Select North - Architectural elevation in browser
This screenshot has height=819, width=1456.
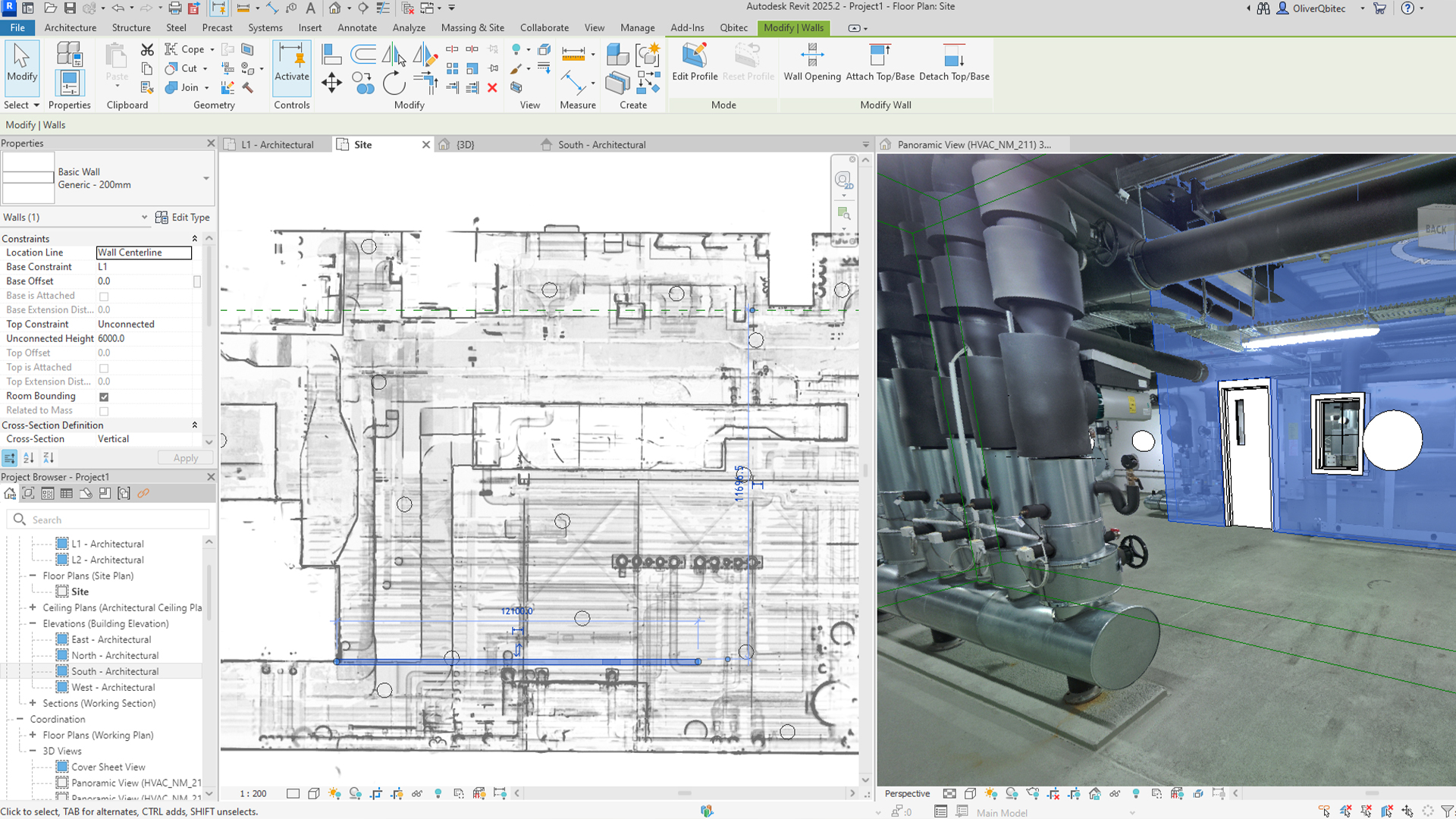pyautogui.click(x=115, y=655)
